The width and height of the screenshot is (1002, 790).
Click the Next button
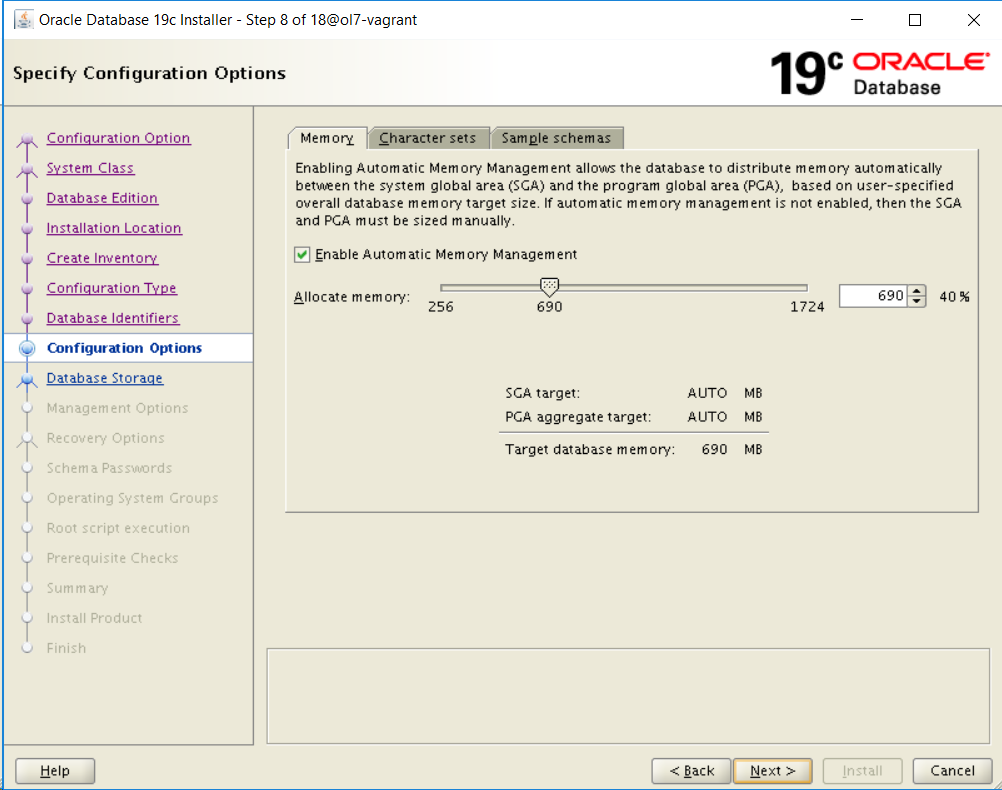(773, 771)
